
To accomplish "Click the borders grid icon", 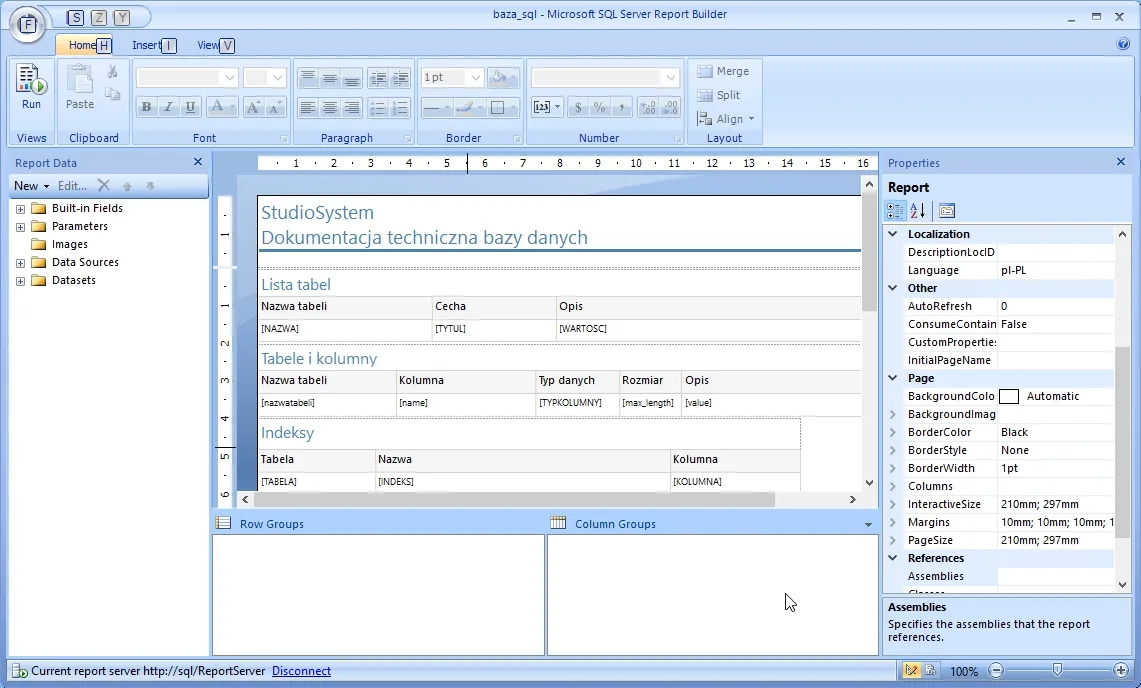I will click(x=498, y=108).
